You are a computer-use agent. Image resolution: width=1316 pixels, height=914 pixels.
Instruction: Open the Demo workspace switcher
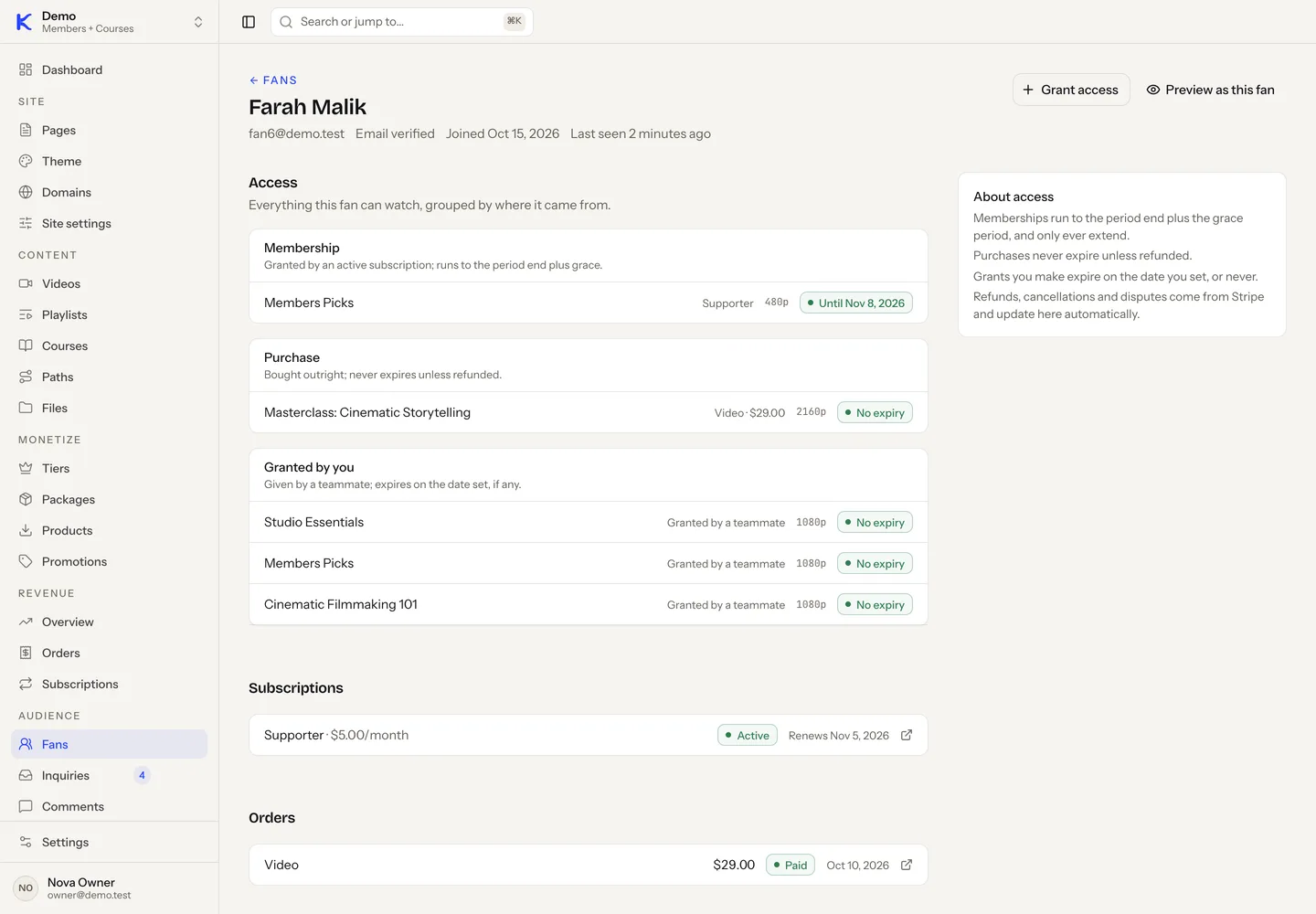pos(110,22)
